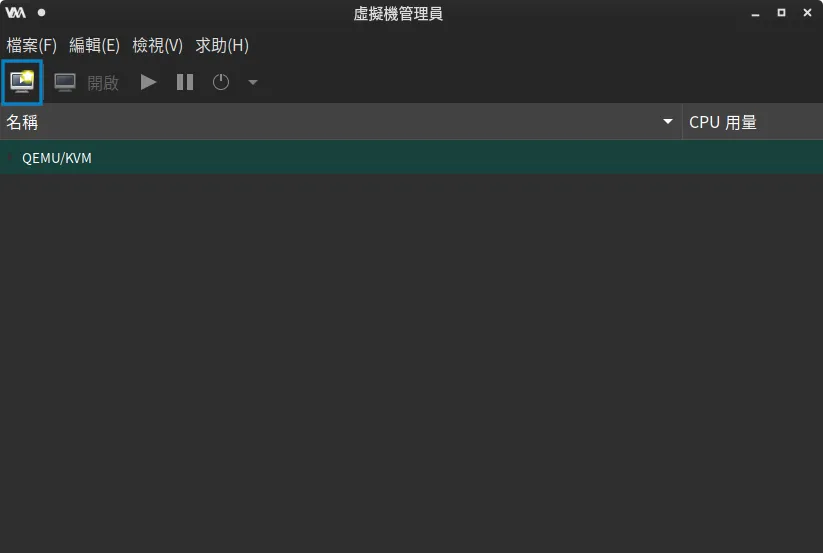
Task: Open the 編輯(E) menu
Action: tap(94, 46)
